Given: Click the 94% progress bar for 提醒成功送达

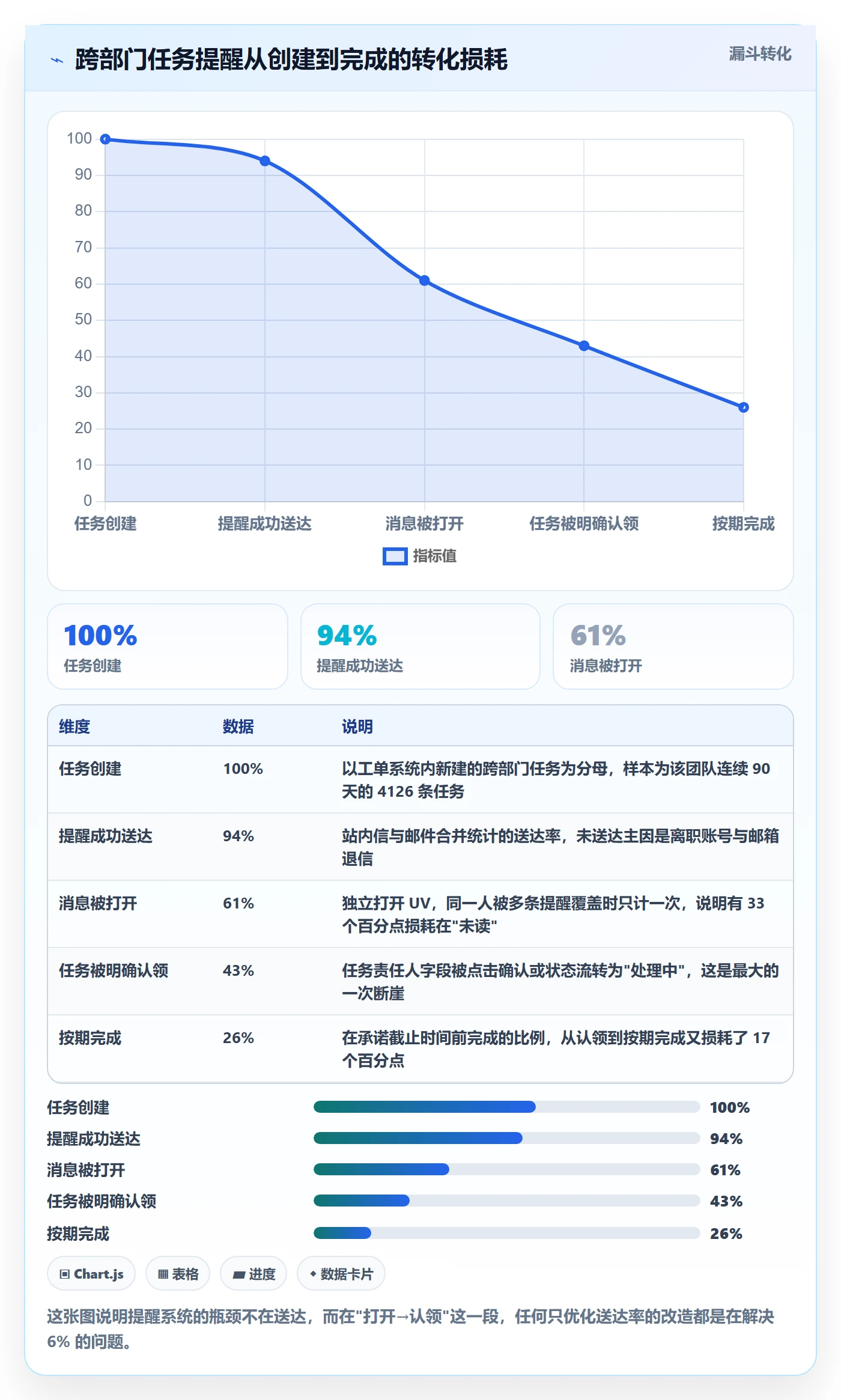Looking at the screenshot, I should (x=507, y=1138).
